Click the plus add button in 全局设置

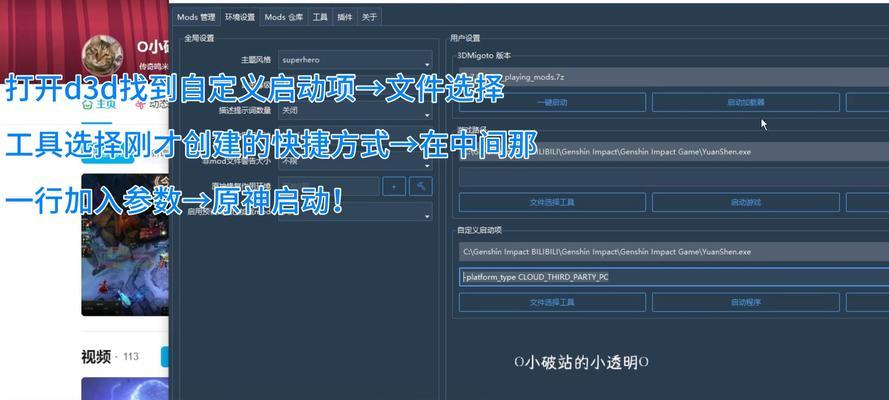394,186
